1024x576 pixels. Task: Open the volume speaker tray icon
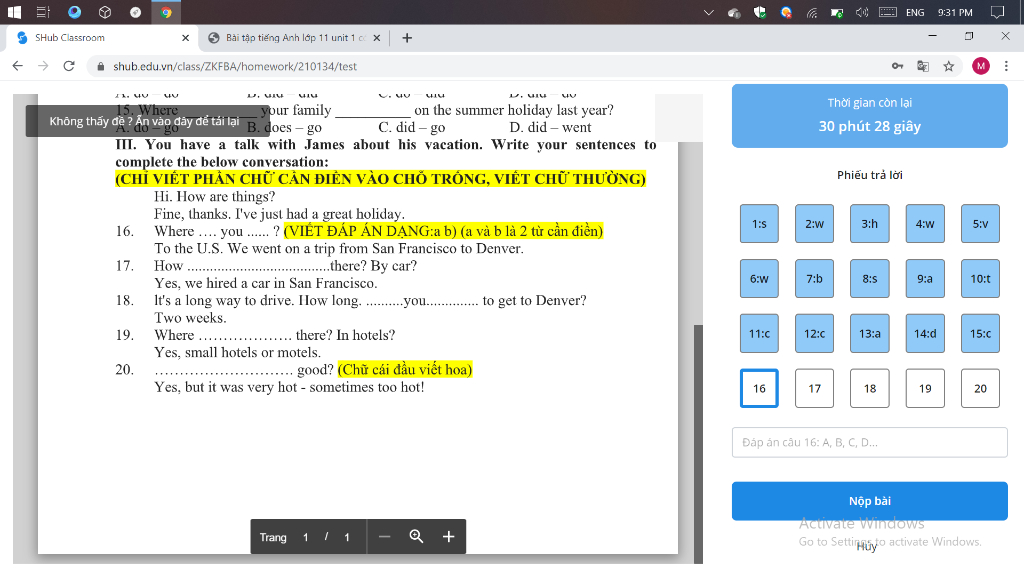[862, 12]
